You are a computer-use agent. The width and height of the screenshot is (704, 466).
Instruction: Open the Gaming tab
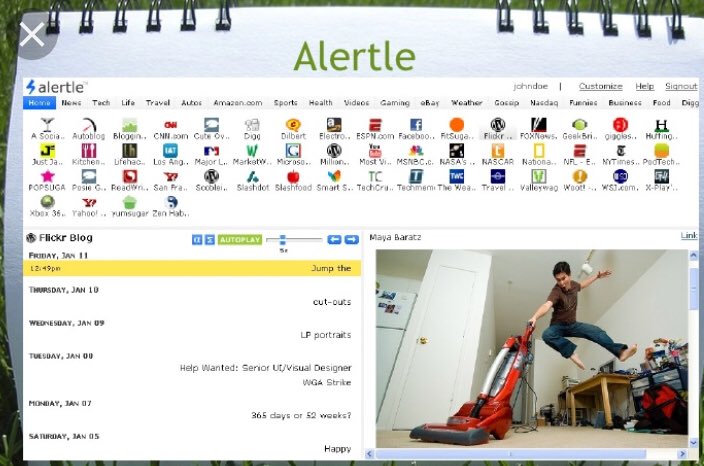[395, 103]
